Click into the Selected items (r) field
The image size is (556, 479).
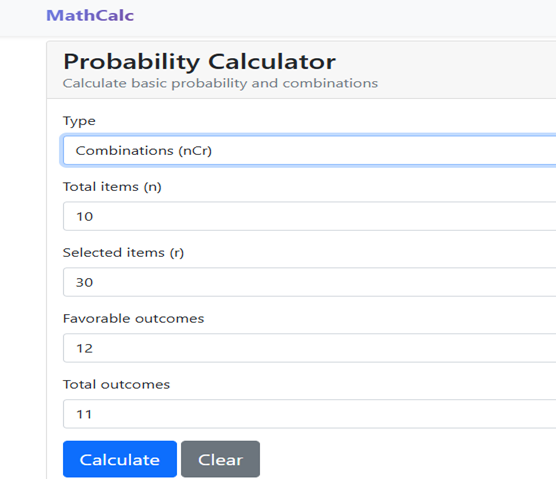click(309, 282)
